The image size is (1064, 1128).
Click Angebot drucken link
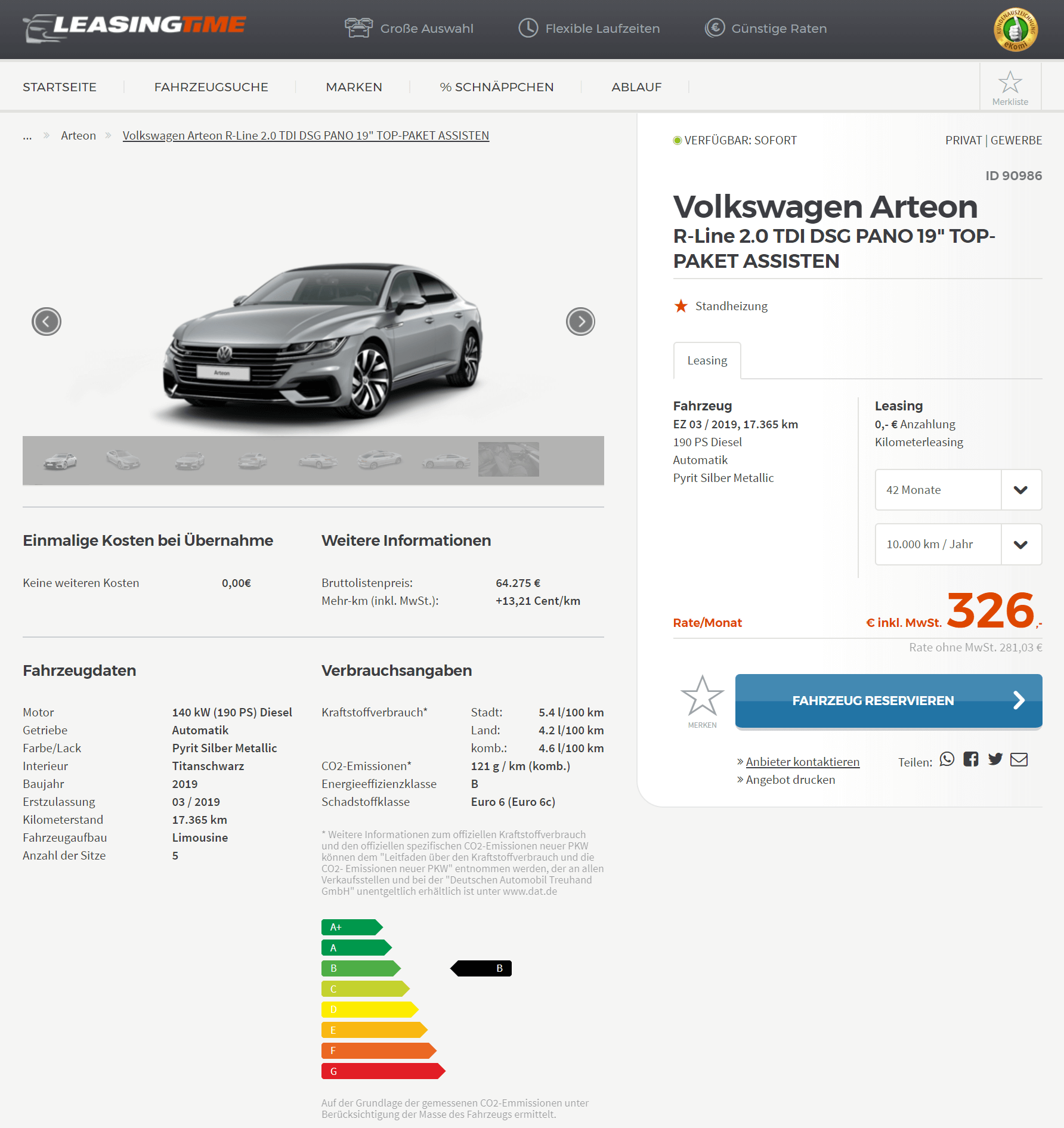[x=790, y=780]
